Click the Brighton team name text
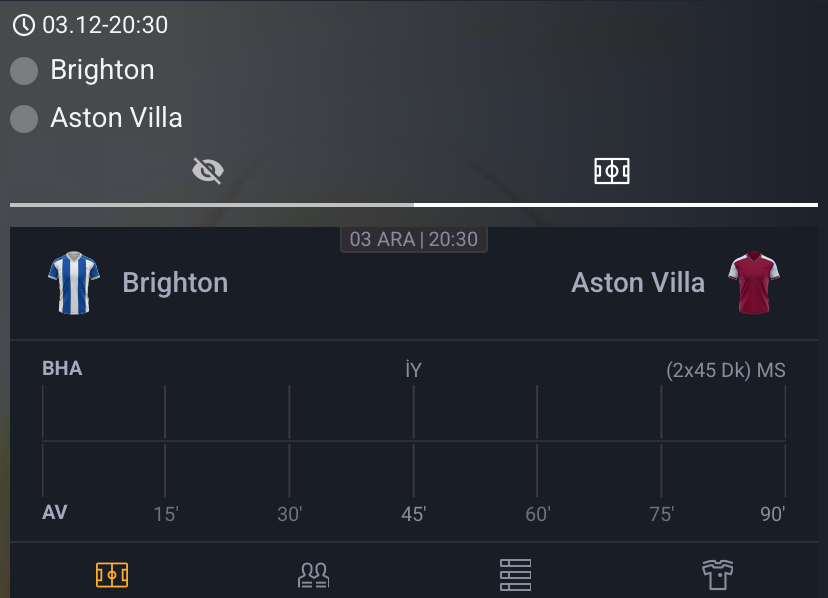 coord(175,282)
